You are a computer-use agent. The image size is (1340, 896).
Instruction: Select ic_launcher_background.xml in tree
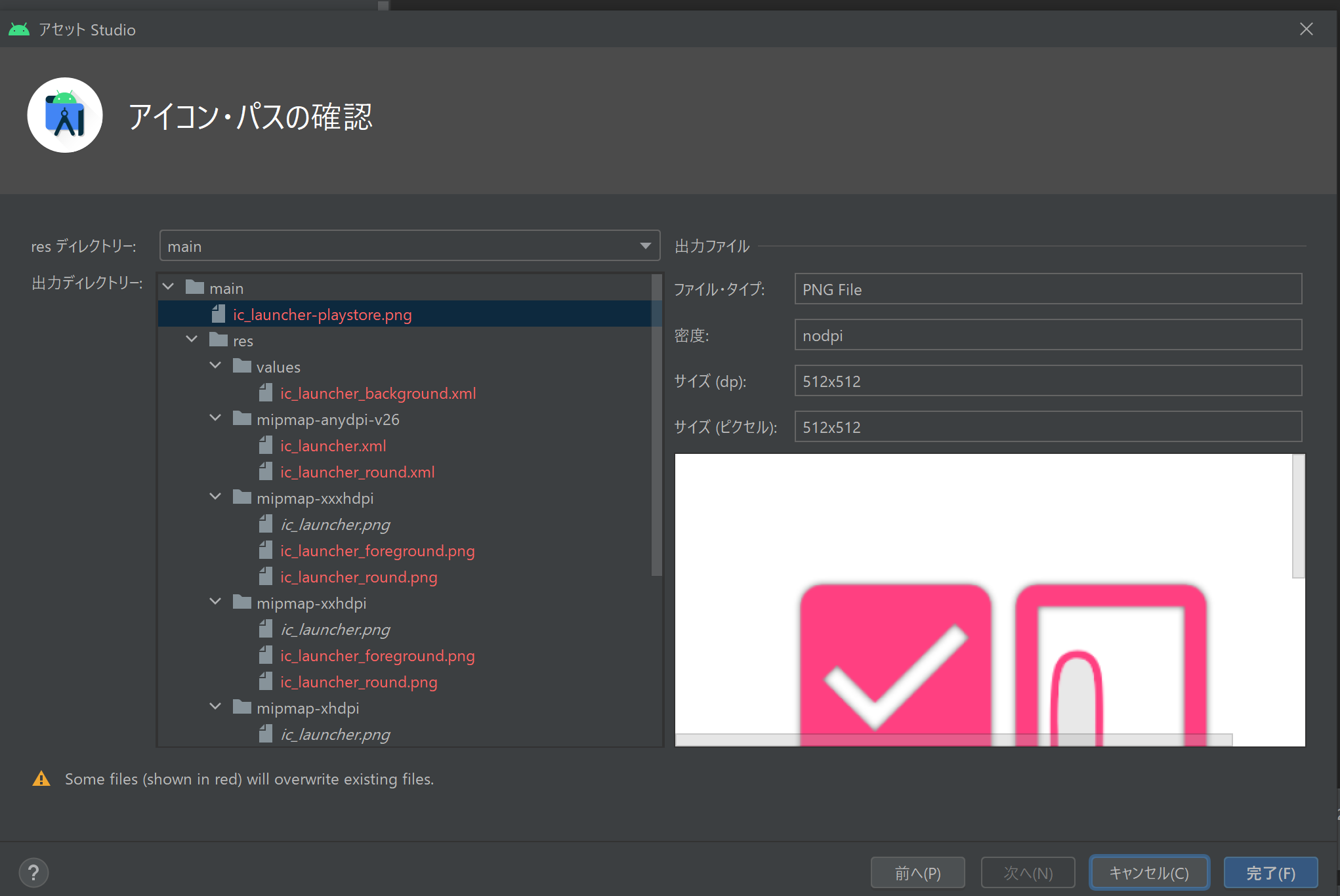pos(378,393)
